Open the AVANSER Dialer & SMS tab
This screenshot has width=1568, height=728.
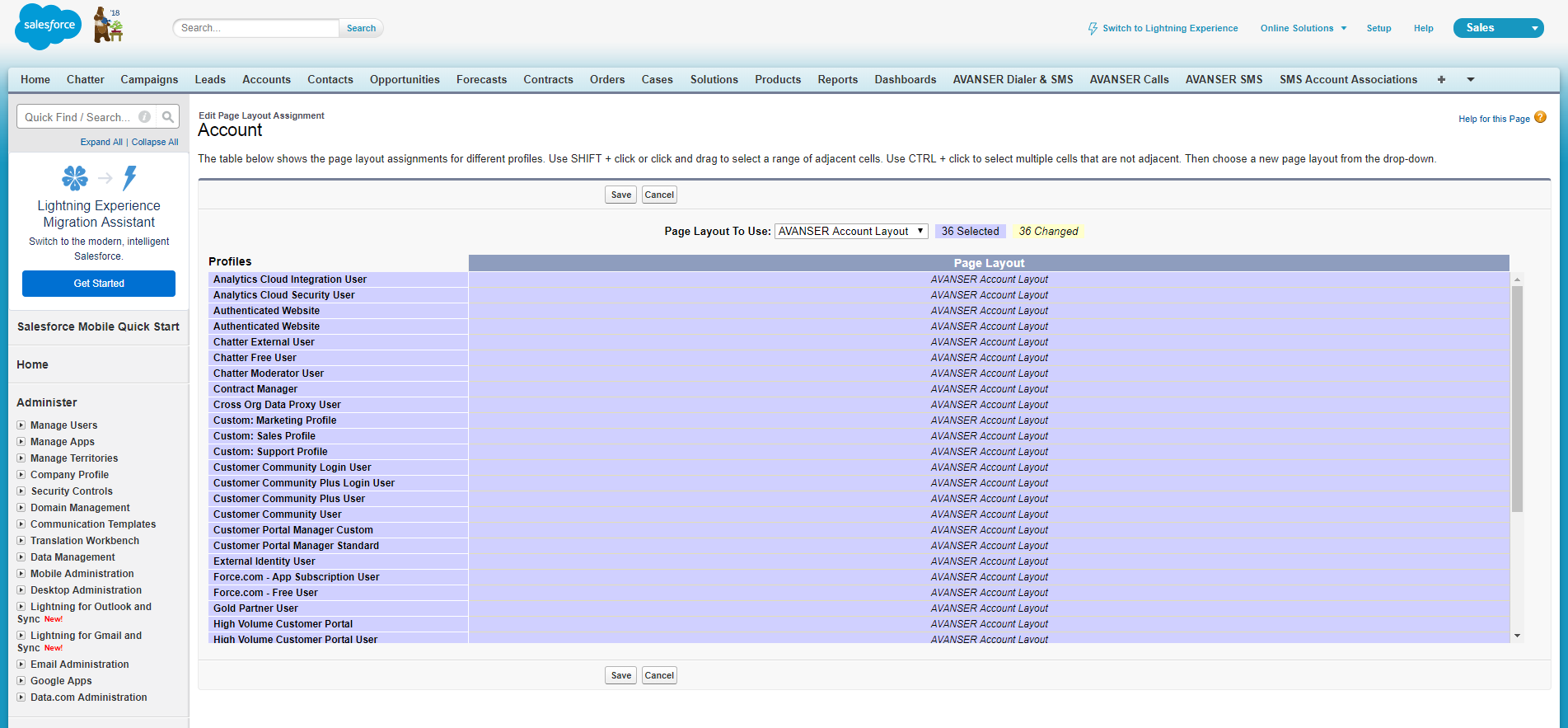click(1013, 80)
